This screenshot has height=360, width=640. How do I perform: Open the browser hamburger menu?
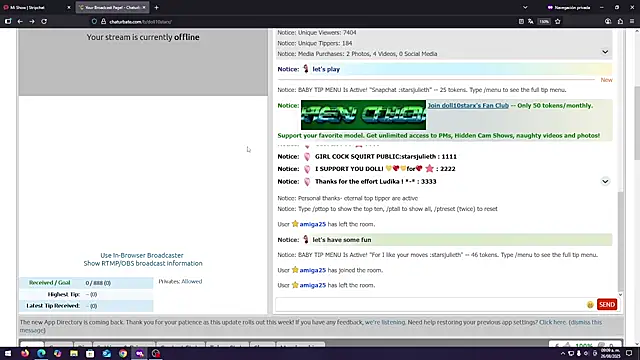632,21
